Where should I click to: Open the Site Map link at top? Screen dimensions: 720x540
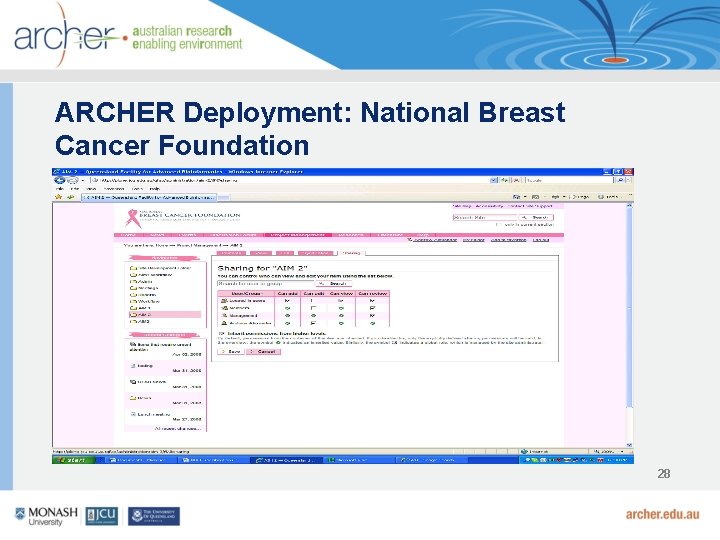[x=462, y=206]
